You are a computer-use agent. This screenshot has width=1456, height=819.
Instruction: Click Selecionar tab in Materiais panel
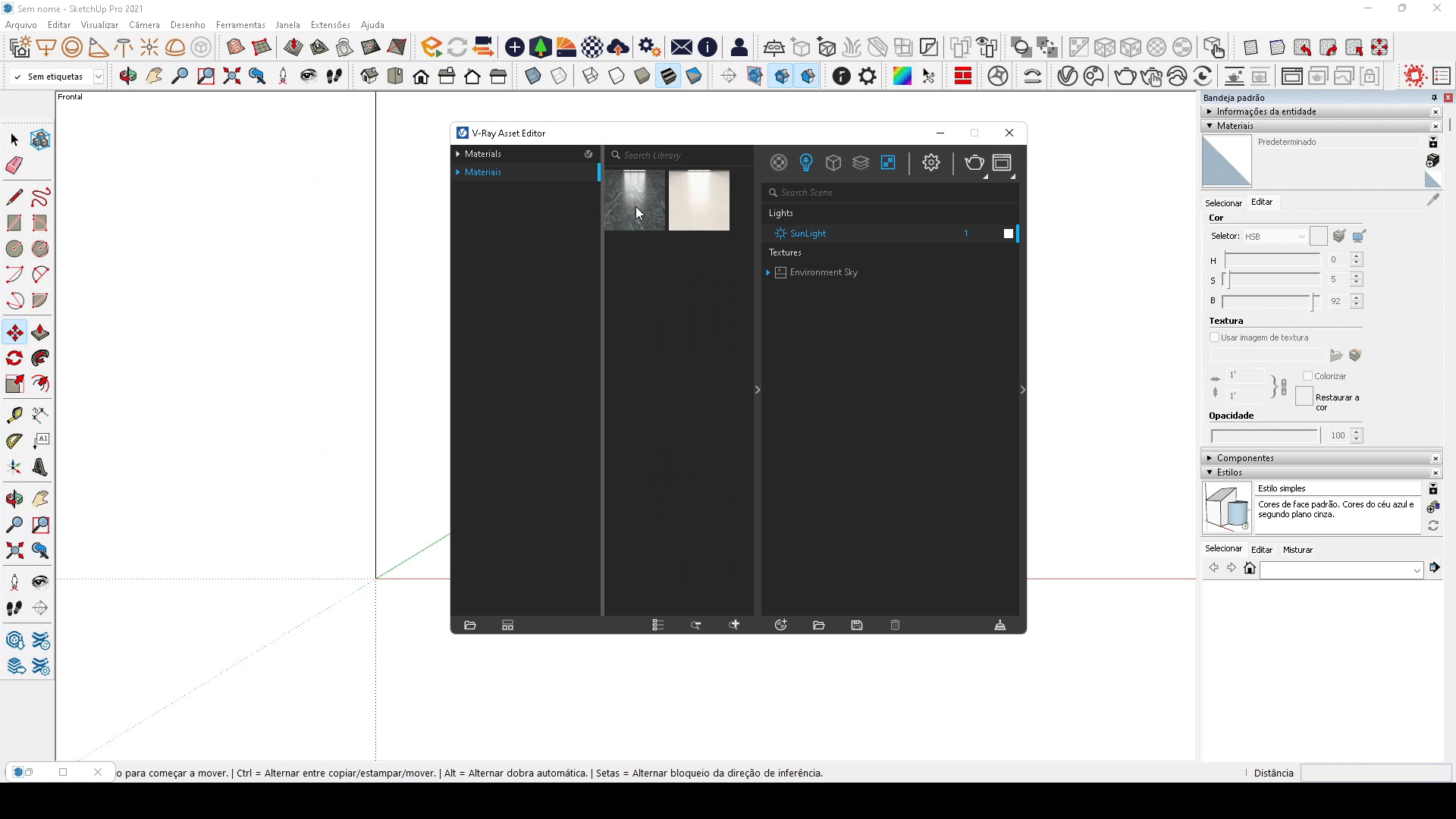click(1222, 203)
